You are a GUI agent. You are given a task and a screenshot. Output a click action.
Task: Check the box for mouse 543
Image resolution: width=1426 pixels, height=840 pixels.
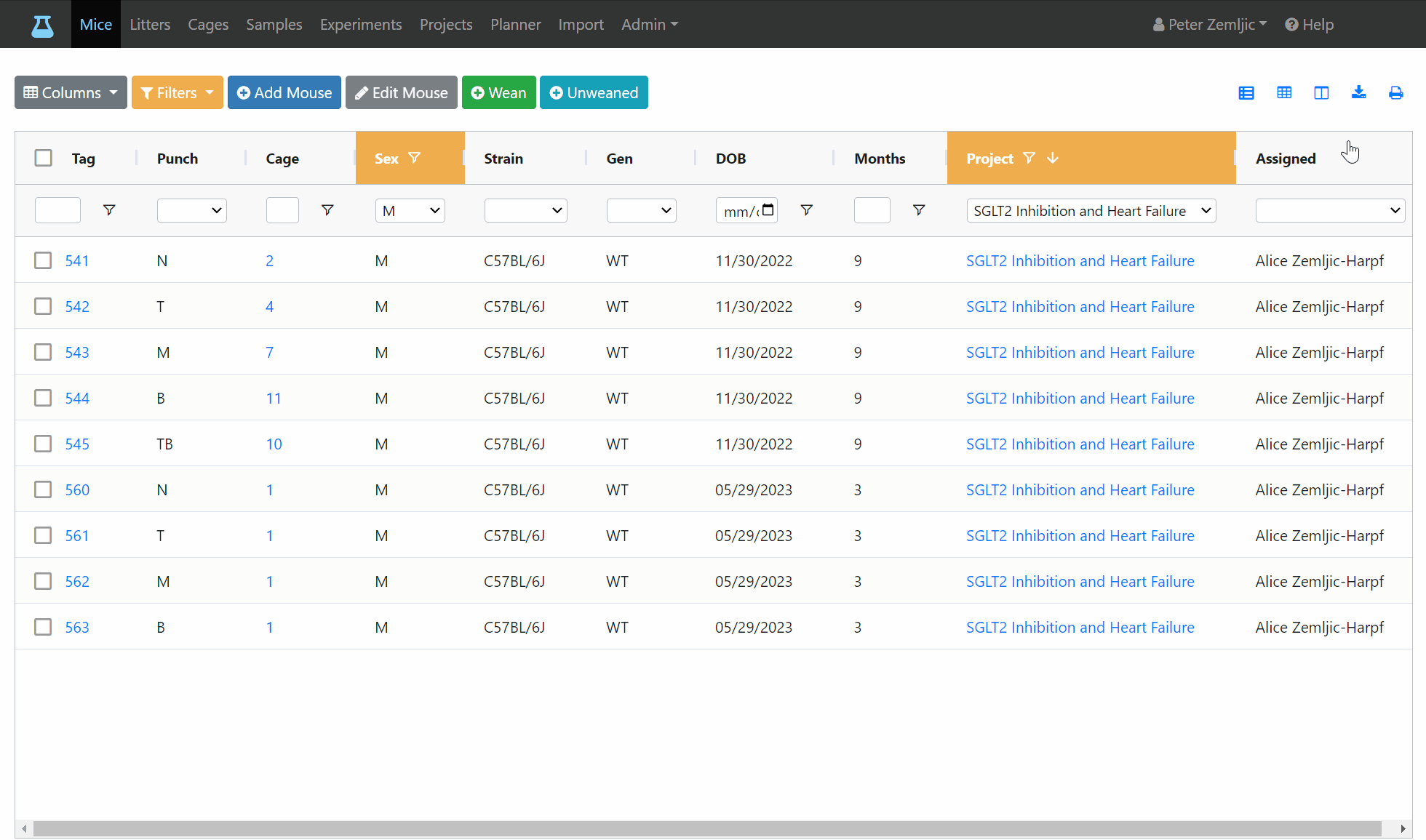[44, 352]
